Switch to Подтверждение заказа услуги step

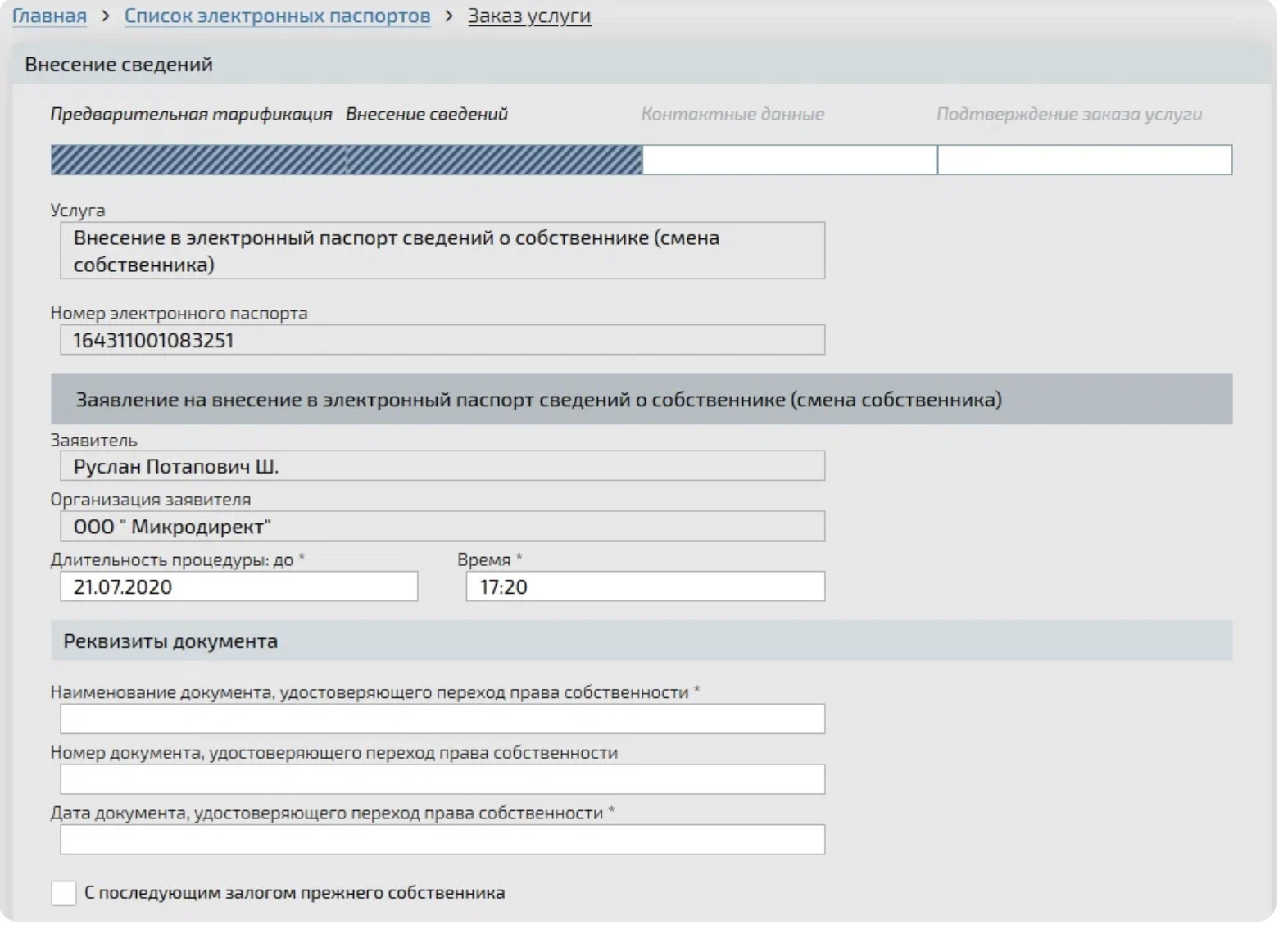point(1068,114)
